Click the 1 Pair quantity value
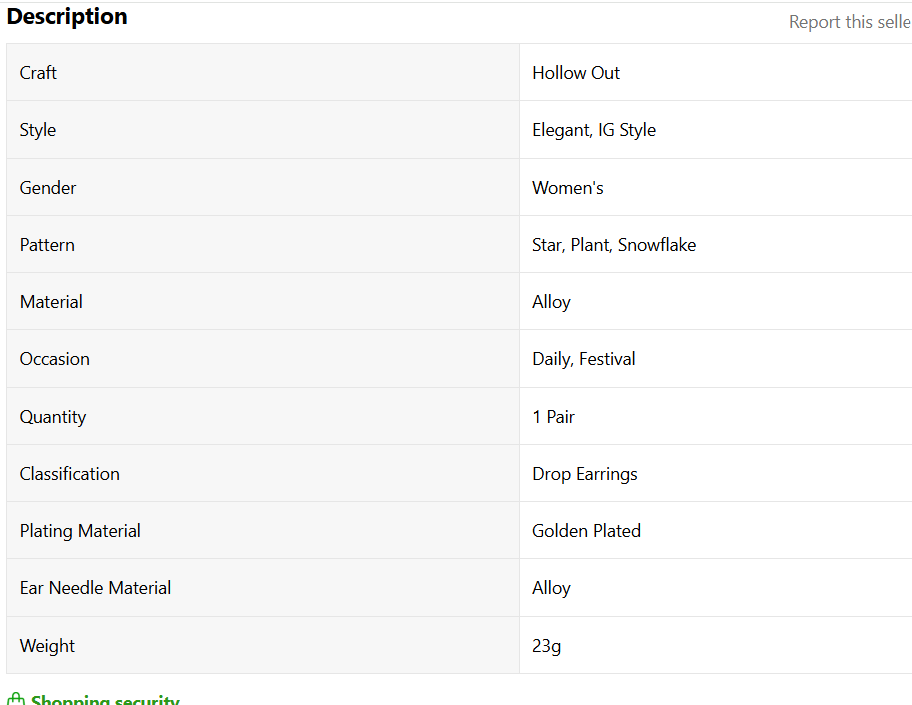This screenshot has height=705, width=912. click(553, 417)
